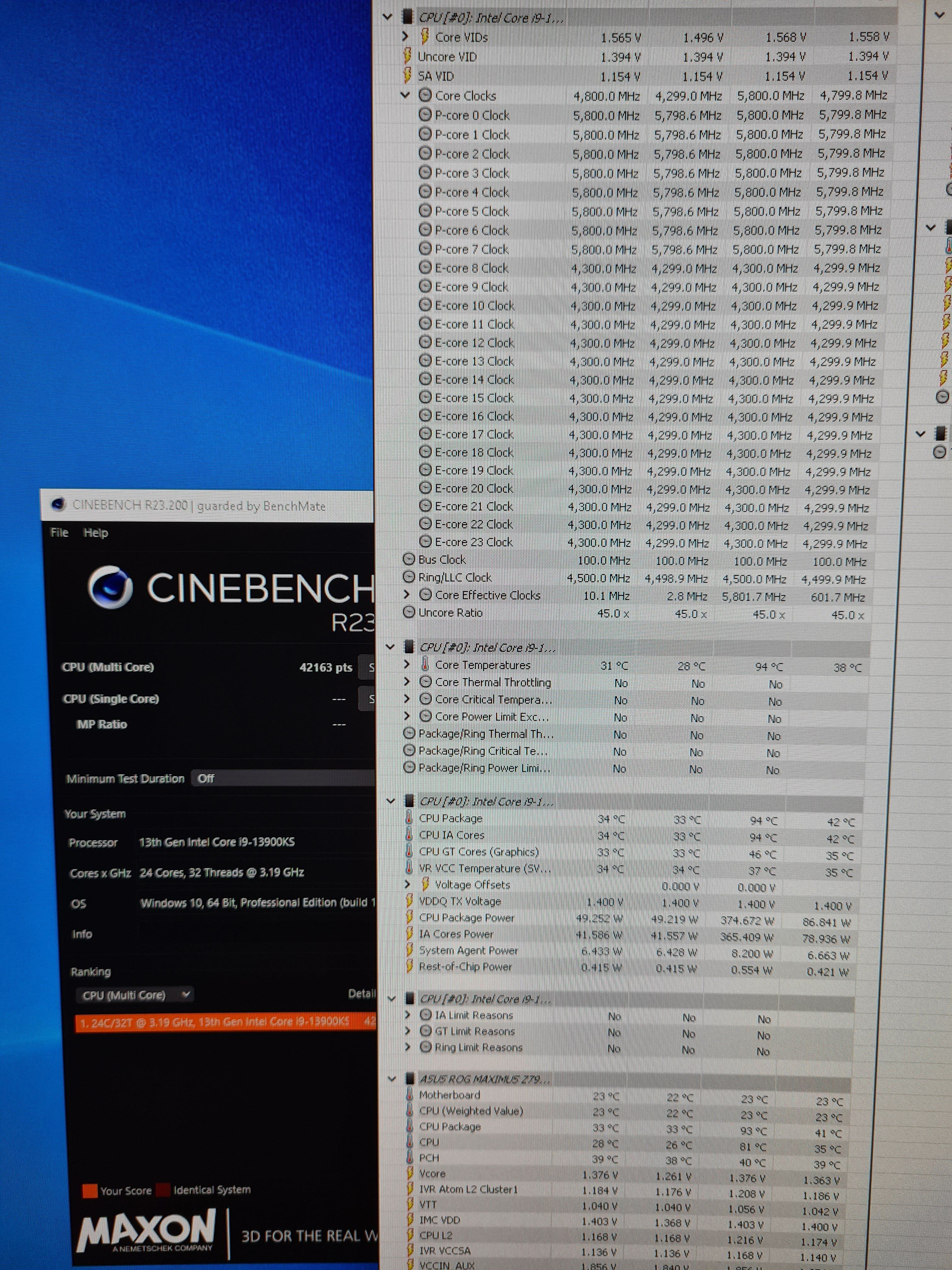The height and width of the screenshot is (1270, 952).
Task: Start the CPU (Single Core) test
Action: (367, 699)
